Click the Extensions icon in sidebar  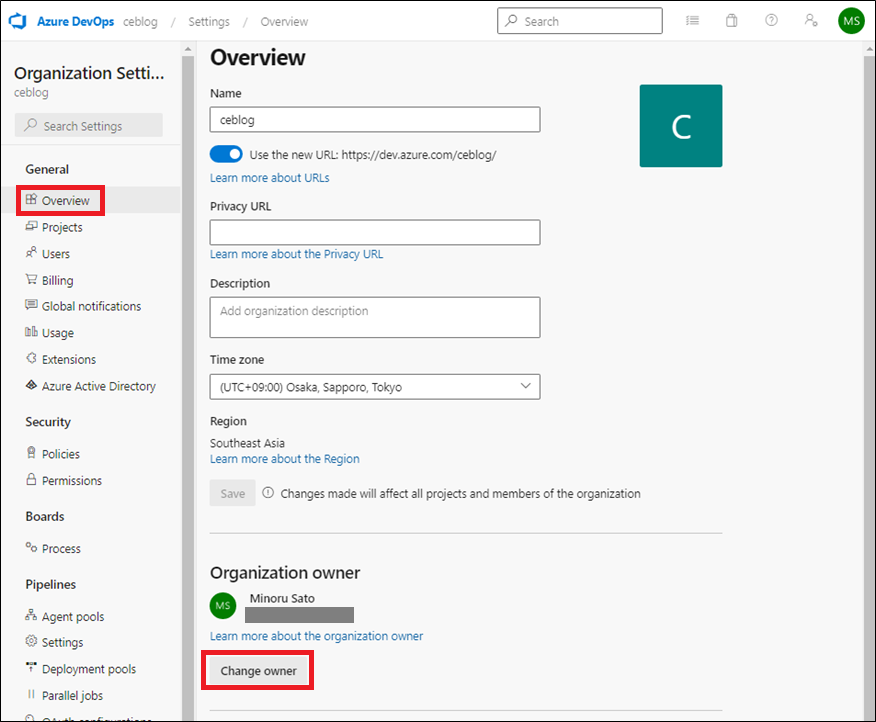coord(31,358)
